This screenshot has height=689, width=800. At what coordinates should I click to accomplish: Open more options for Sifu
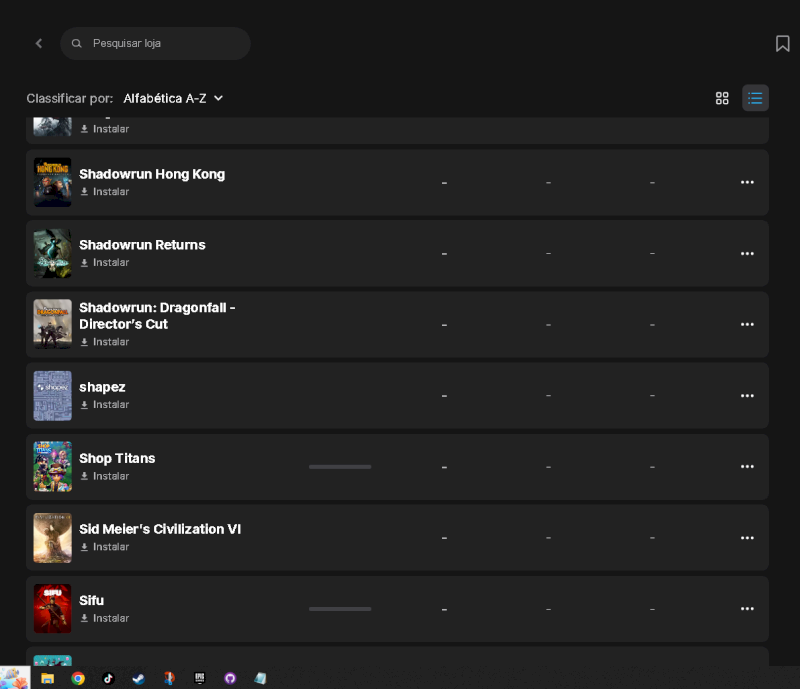pyautogui.click(x=747, y=609)
